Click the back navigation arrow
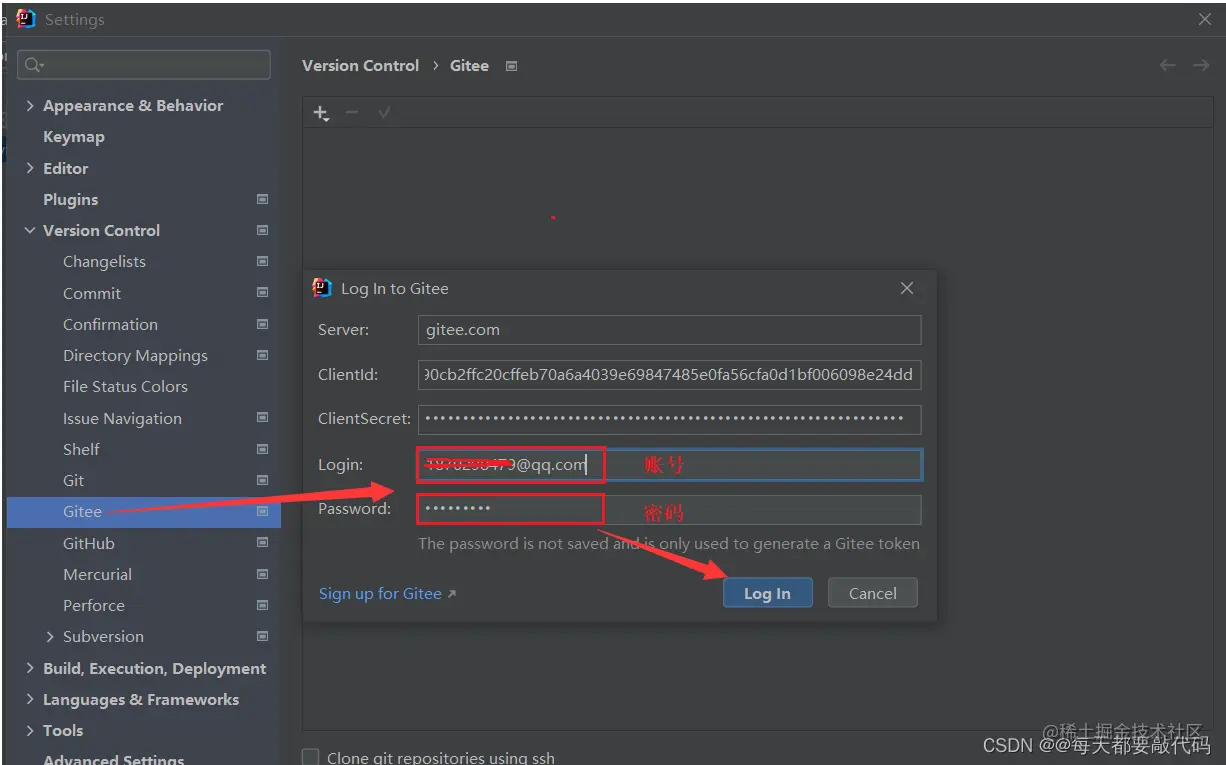This screenshot has width=1226, height=765. [x=1167, y=65]
